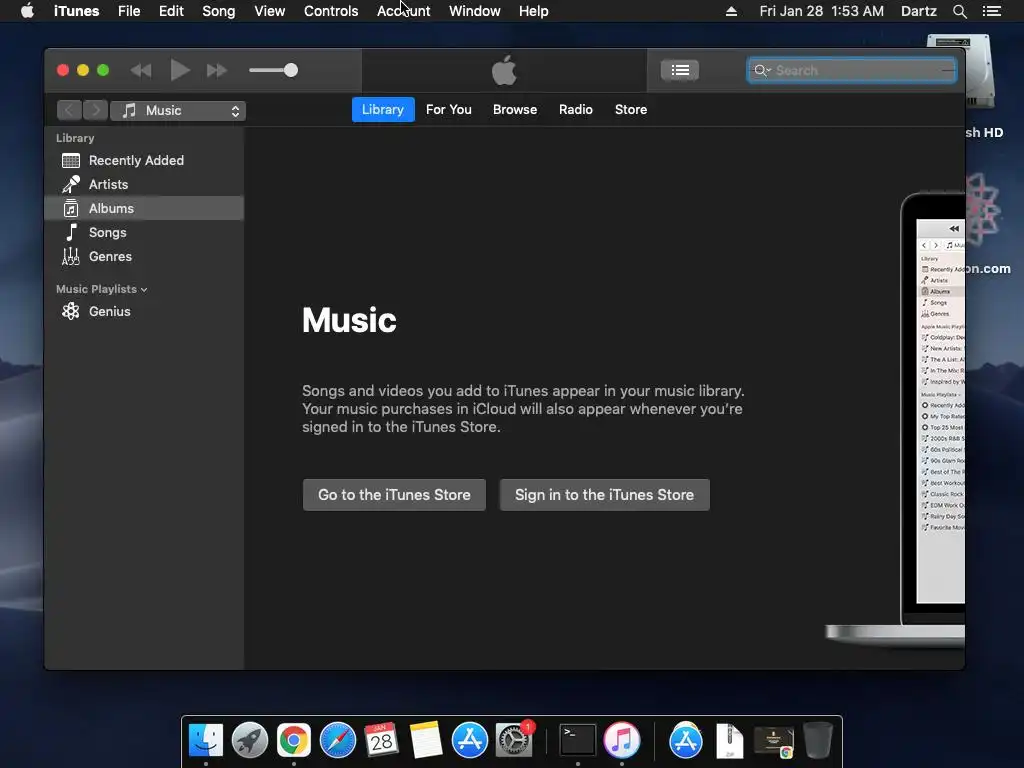Click the volume slider knob
This screenshot has width=1024, height=768.
[x=291, y=70]
